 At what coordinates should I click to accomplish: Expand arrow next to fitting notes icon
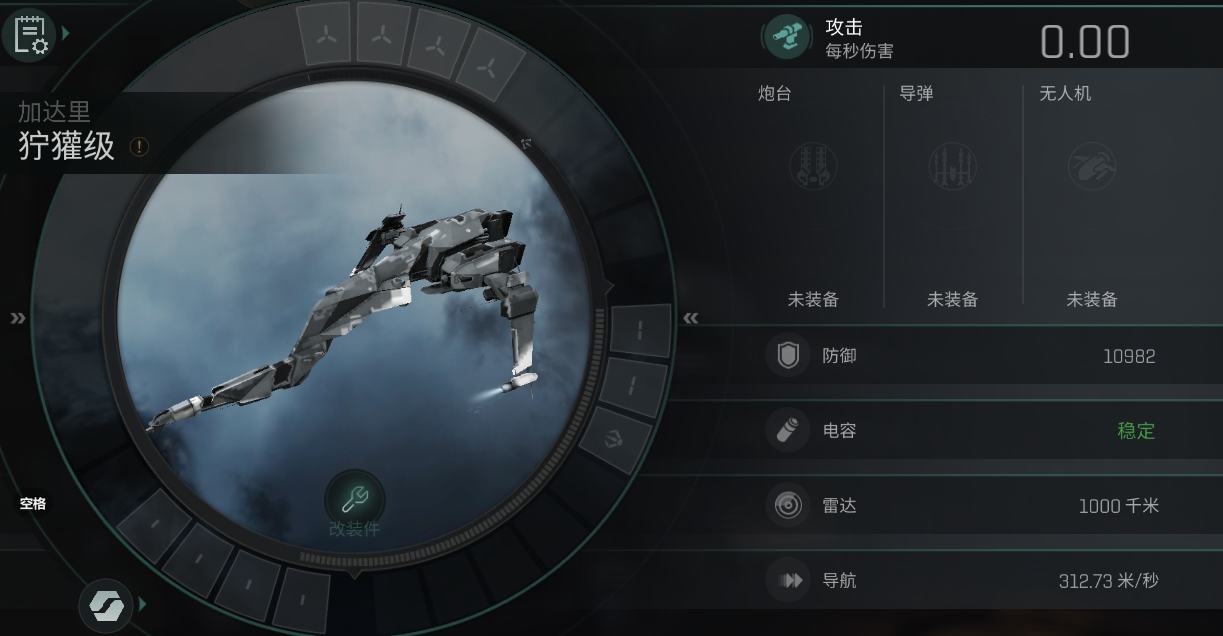[x=66, y=33]
